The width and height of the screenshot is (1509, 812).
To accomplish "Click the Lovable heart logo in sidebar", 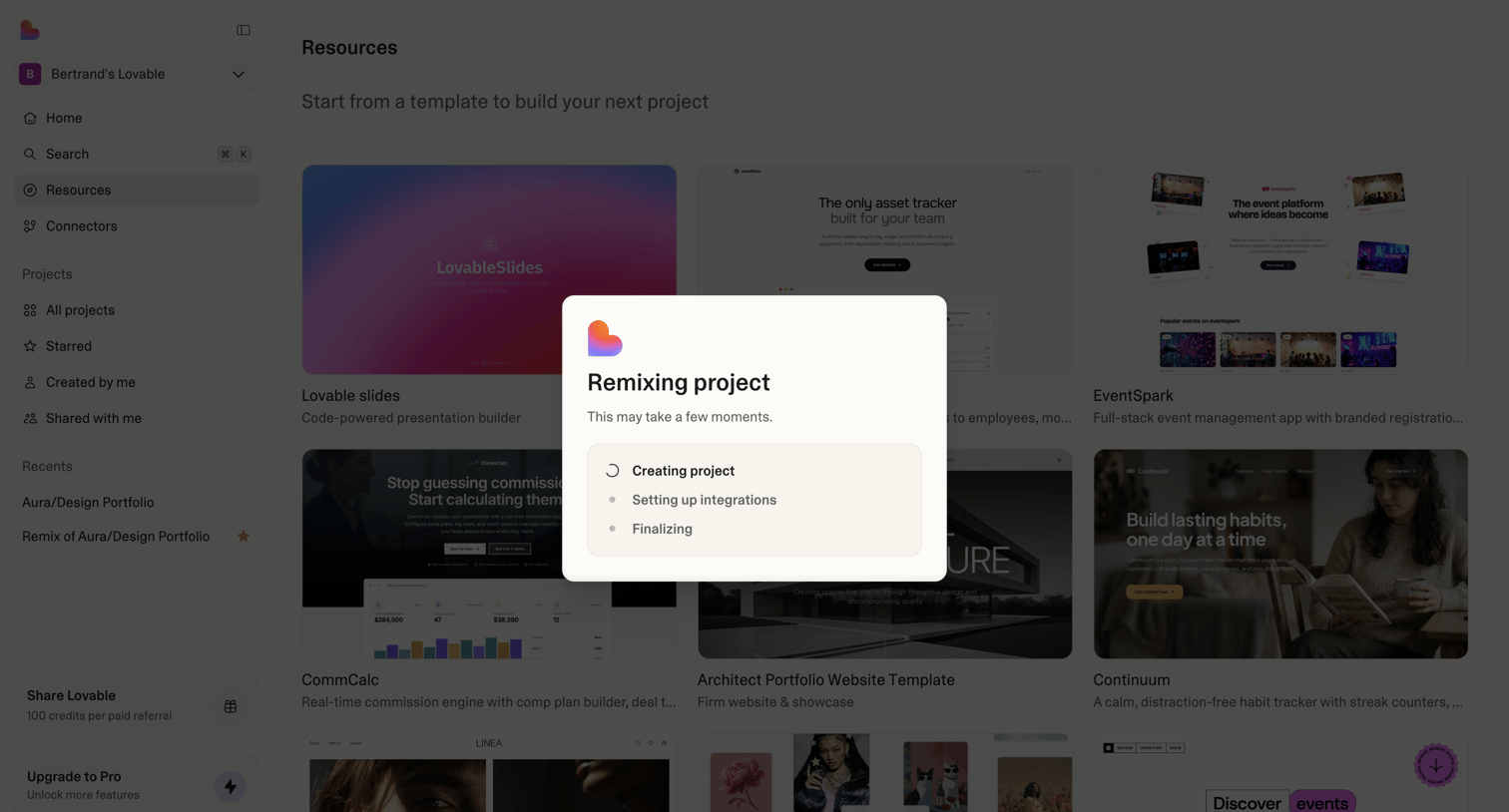I will [x=30, y=30].
